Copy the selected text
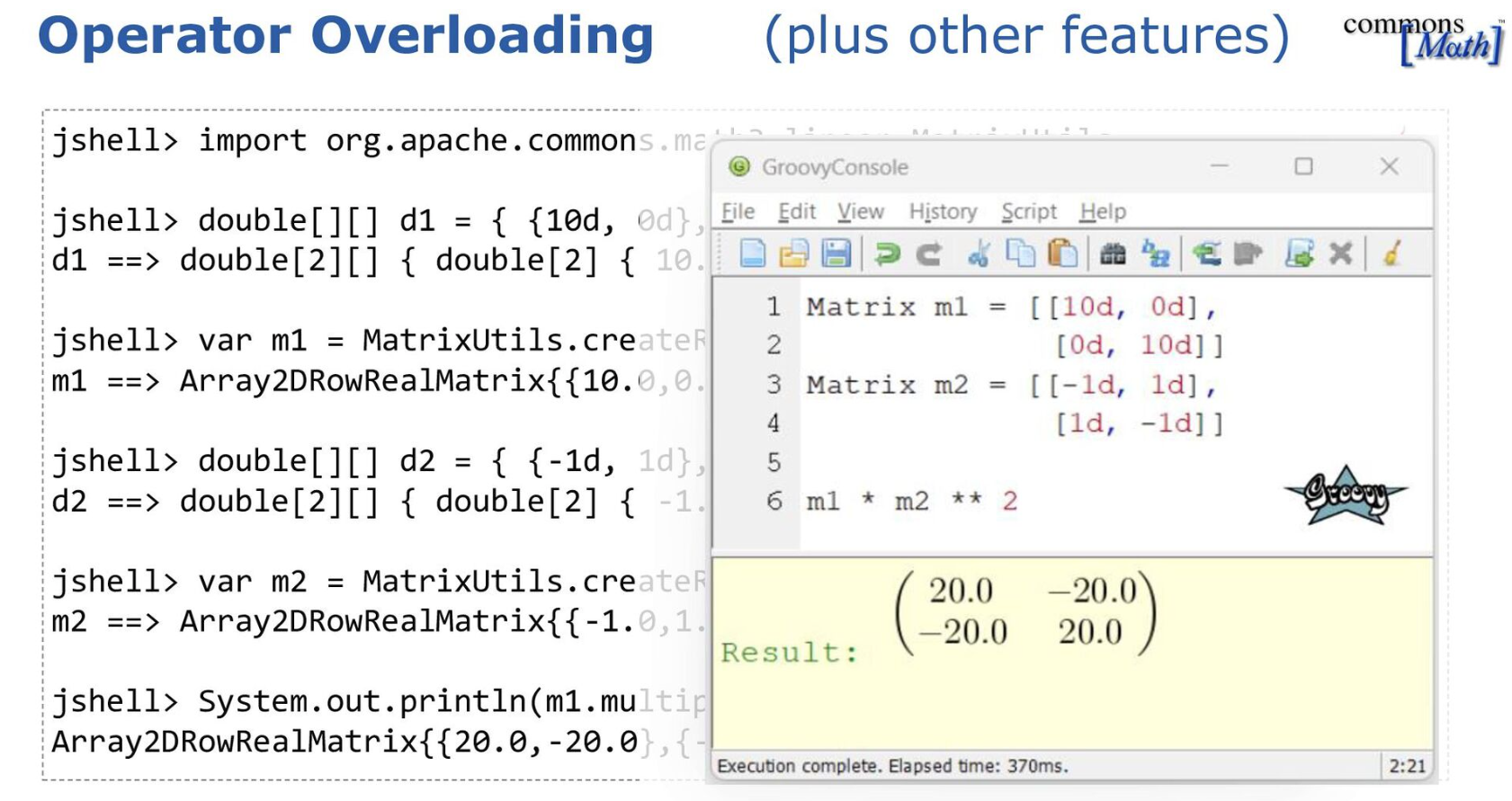1512x801 pixels. pos(1021,254)
